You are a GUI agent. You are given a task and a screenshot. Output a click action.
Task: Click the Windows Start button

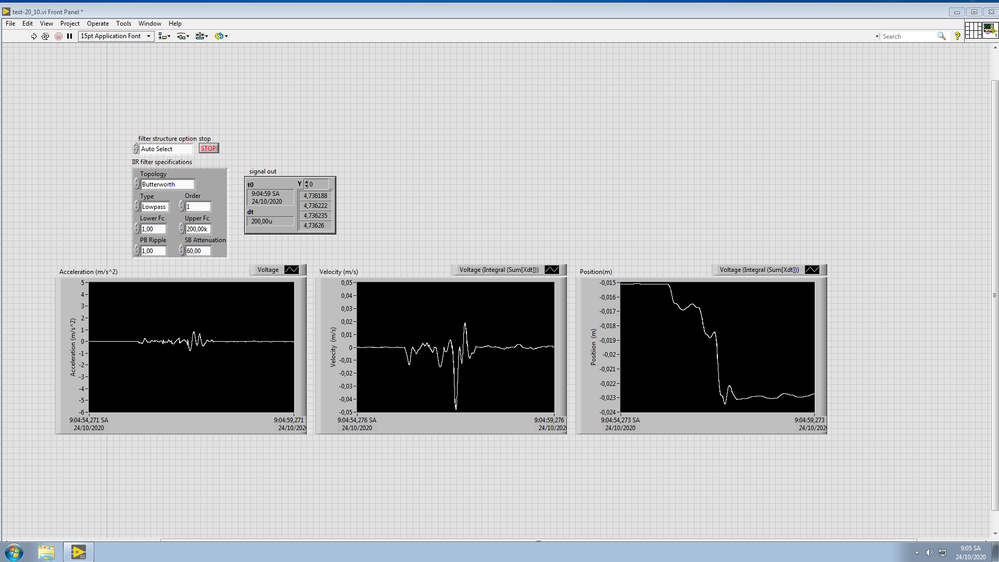(14, 552)
